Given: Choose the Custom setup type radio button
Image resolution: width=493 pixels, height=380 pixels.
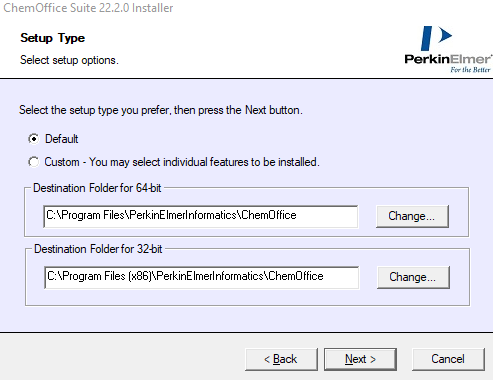Looking at the screenshot, I should 34,162.
